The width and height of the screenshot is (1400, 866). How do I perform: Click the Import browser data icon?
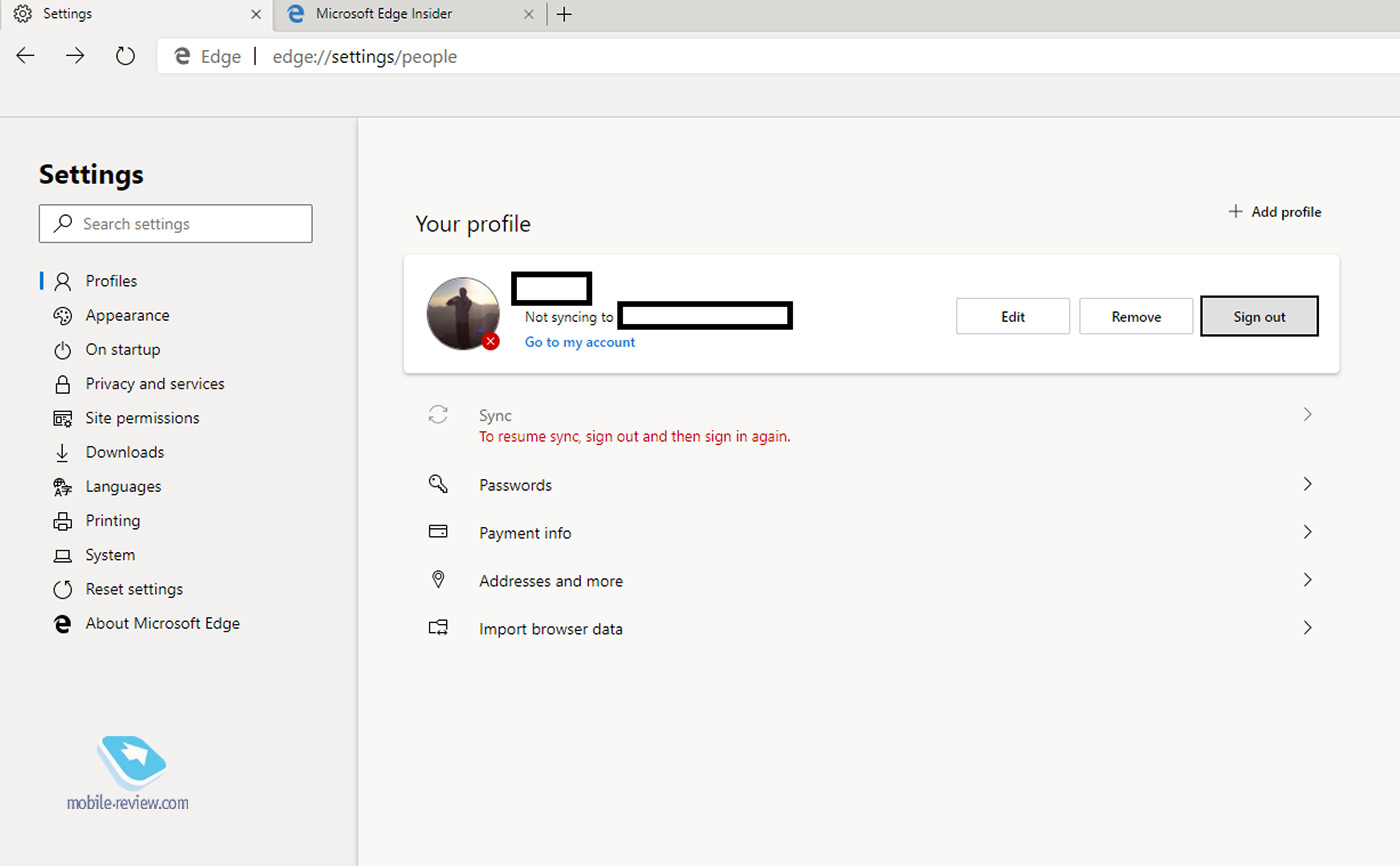pos(438,628)
